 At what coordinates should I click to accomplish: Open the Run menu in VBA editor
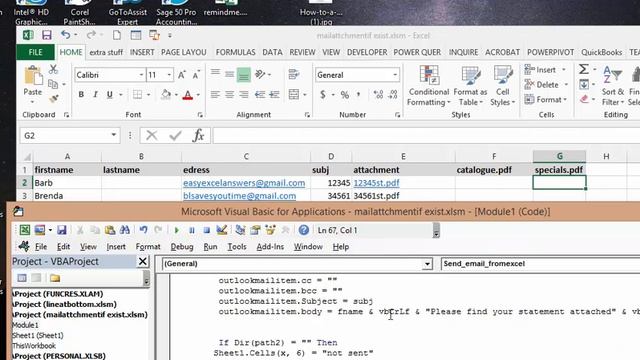[210, 247]
